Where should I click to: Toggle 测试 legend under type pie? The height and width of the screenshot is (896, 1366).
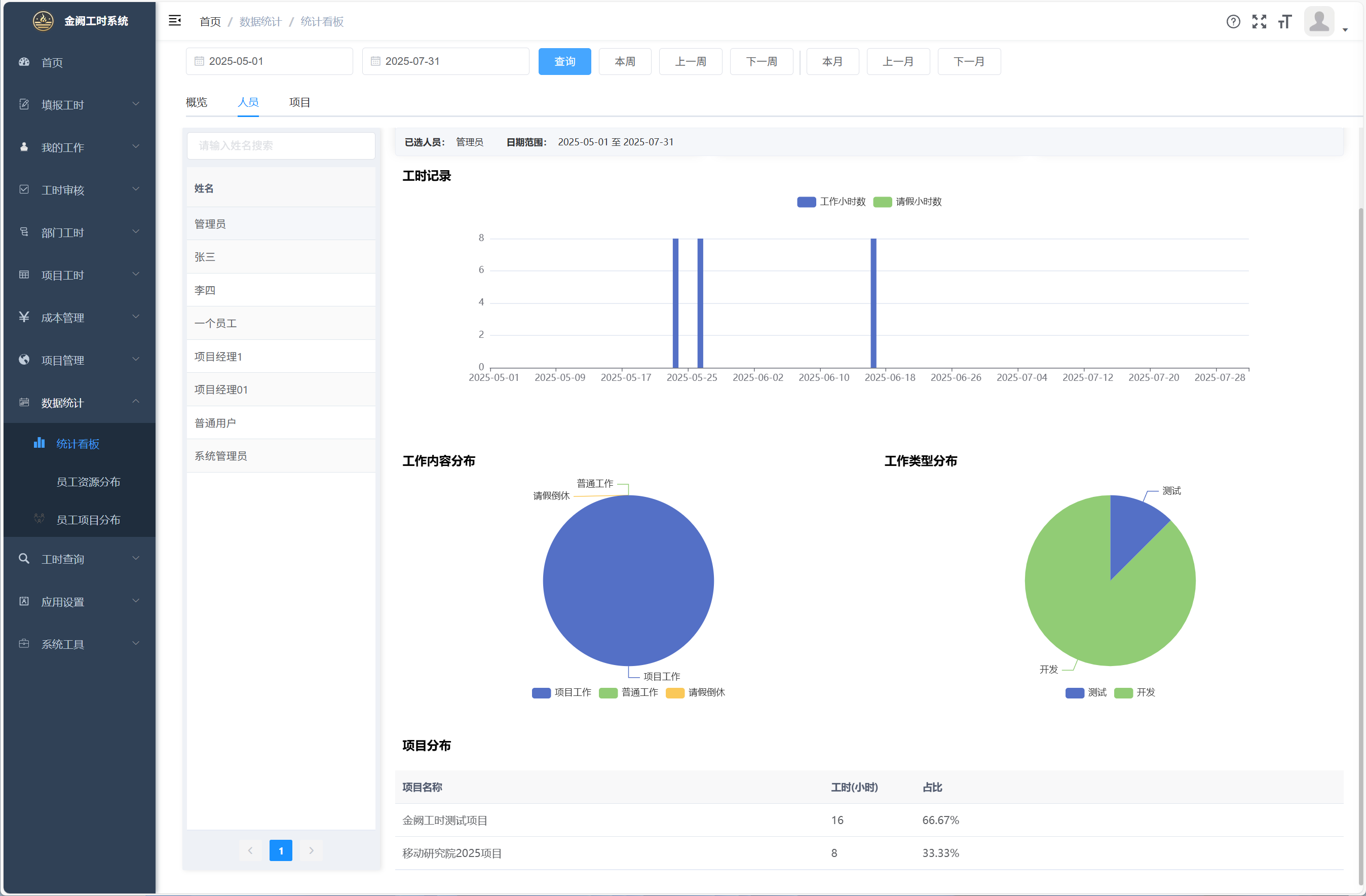(1086, 693)
